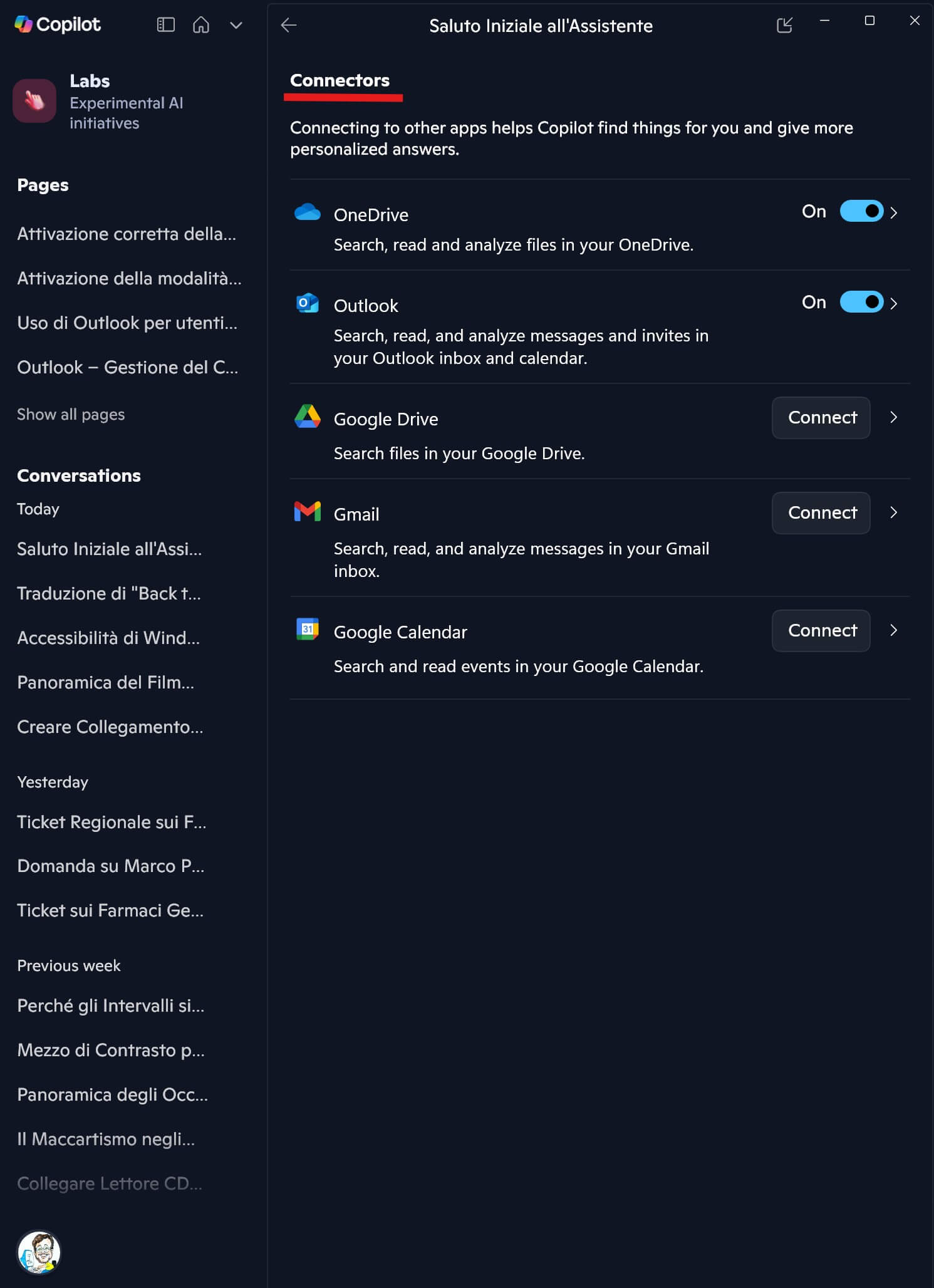Expand OneDrive connector details chevron
The image size is (934, 1288).
[x=894, y=213]
